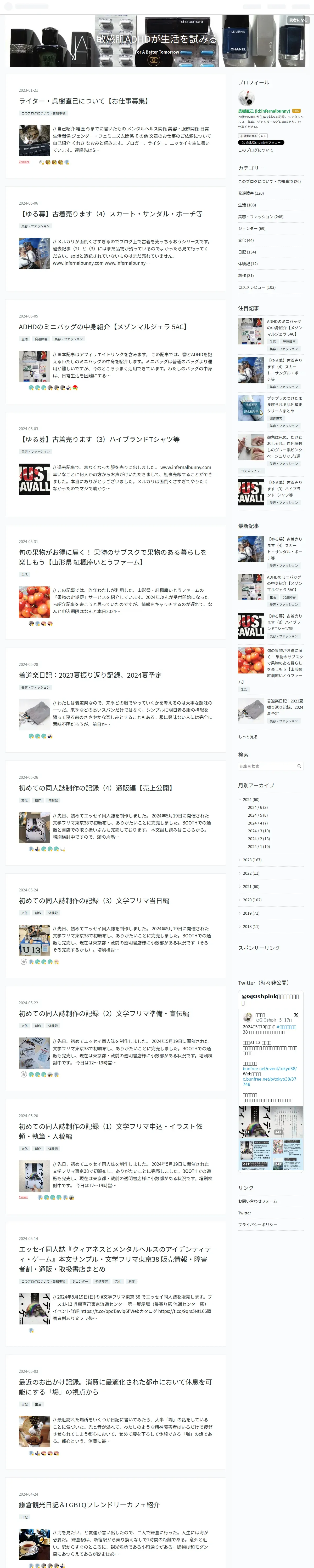Open post 最近のお出かけ記録 title
Viewport: 314px width, 1568px height.
point(115,1387)
